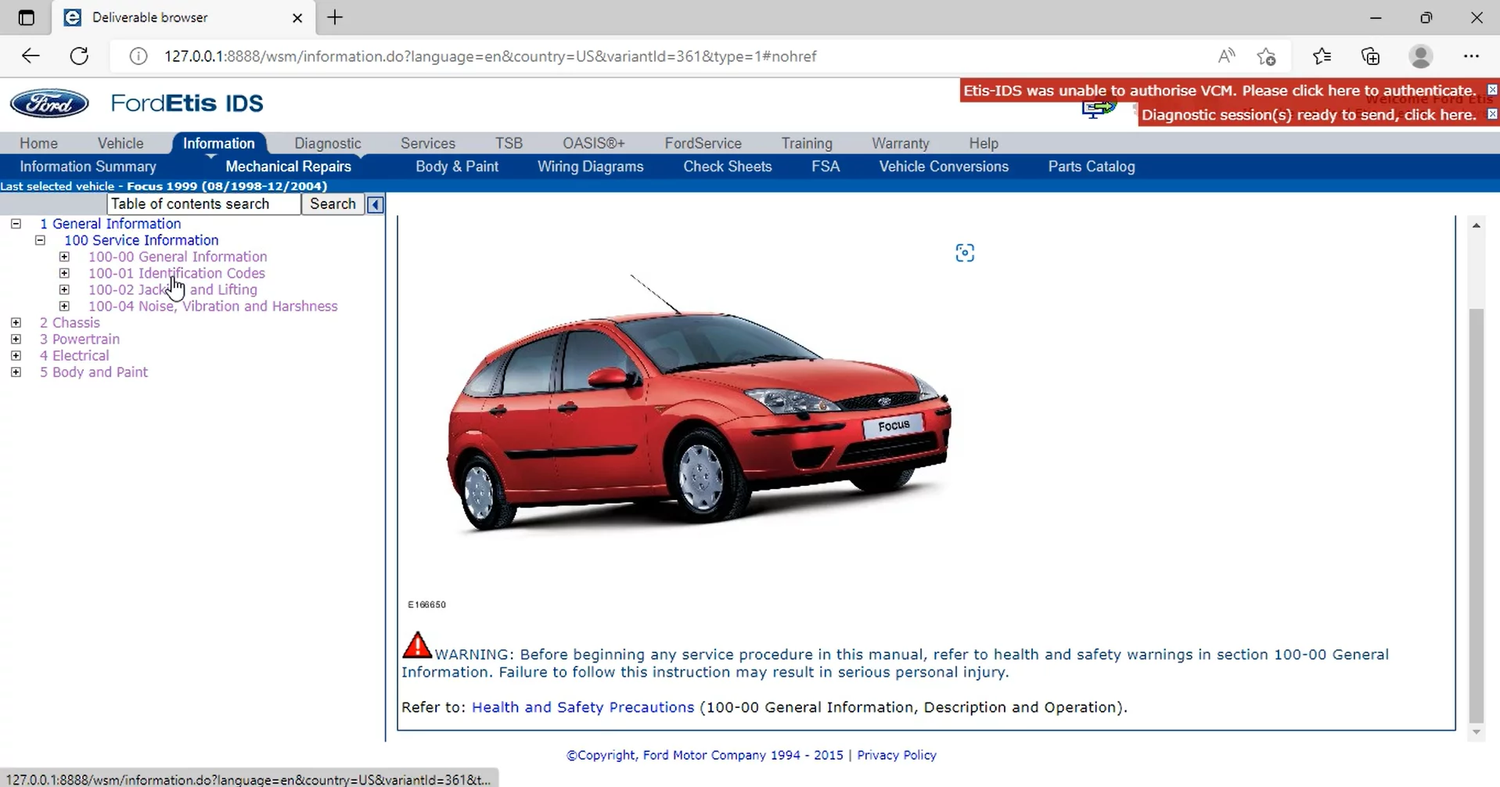Collapse the table of contents sidebar arrow
Viewport: 1500px width, 787px height.
click(x=375, y=204)
